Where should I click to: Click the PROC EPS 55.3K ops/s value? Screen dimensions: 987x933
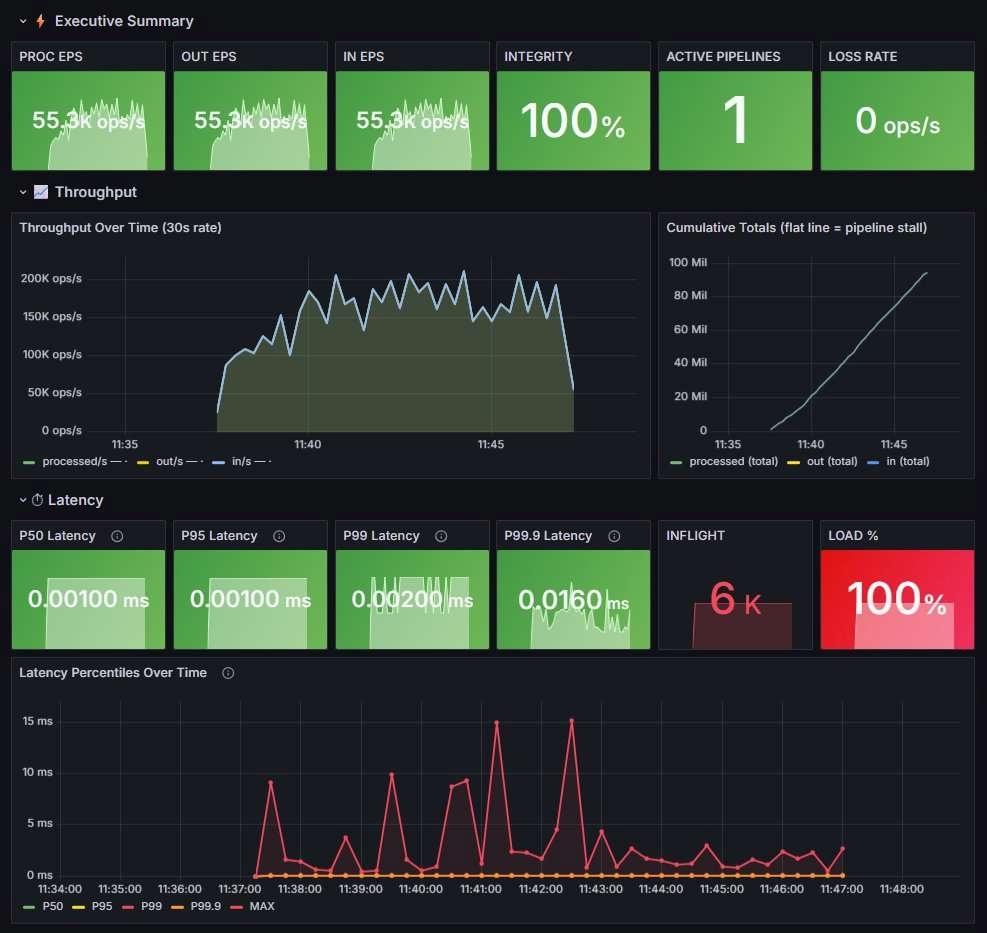[88, 120]
